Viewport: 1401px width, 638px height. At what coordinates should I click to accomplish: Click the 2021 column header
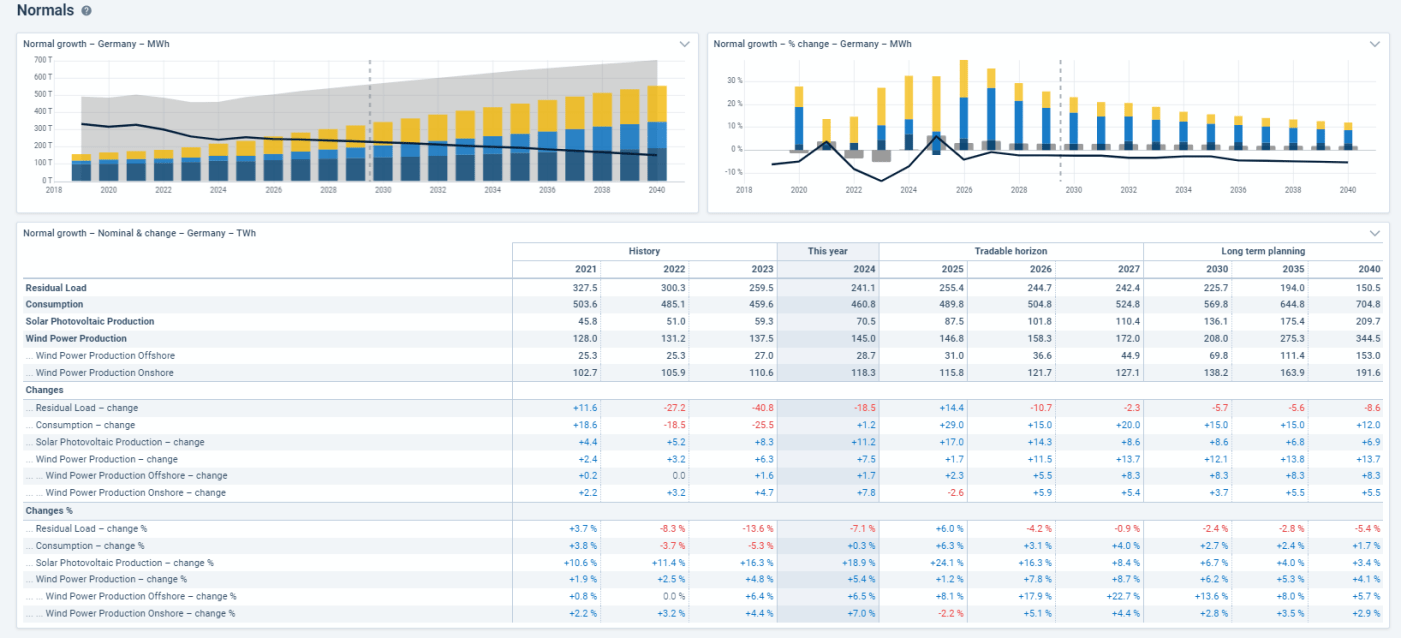tap(586, 269)
